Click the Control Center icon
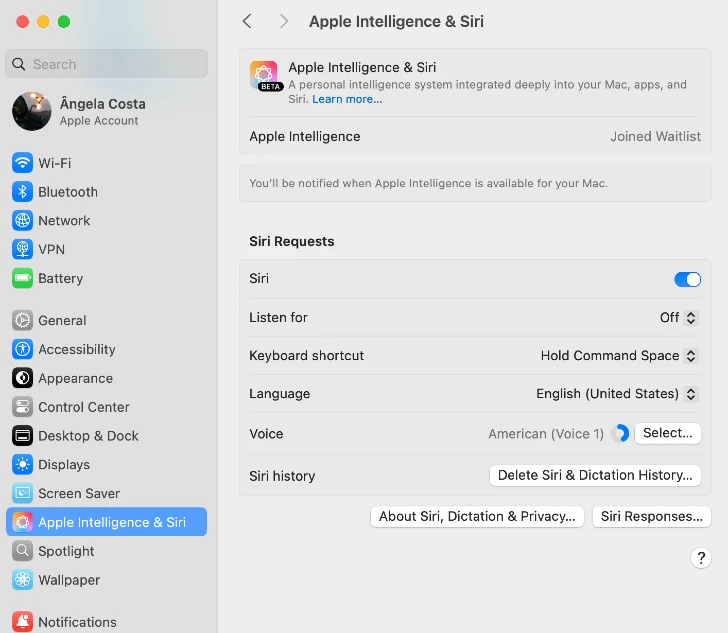The width and height of the screenshot is (728, 633). coord(22,407)
